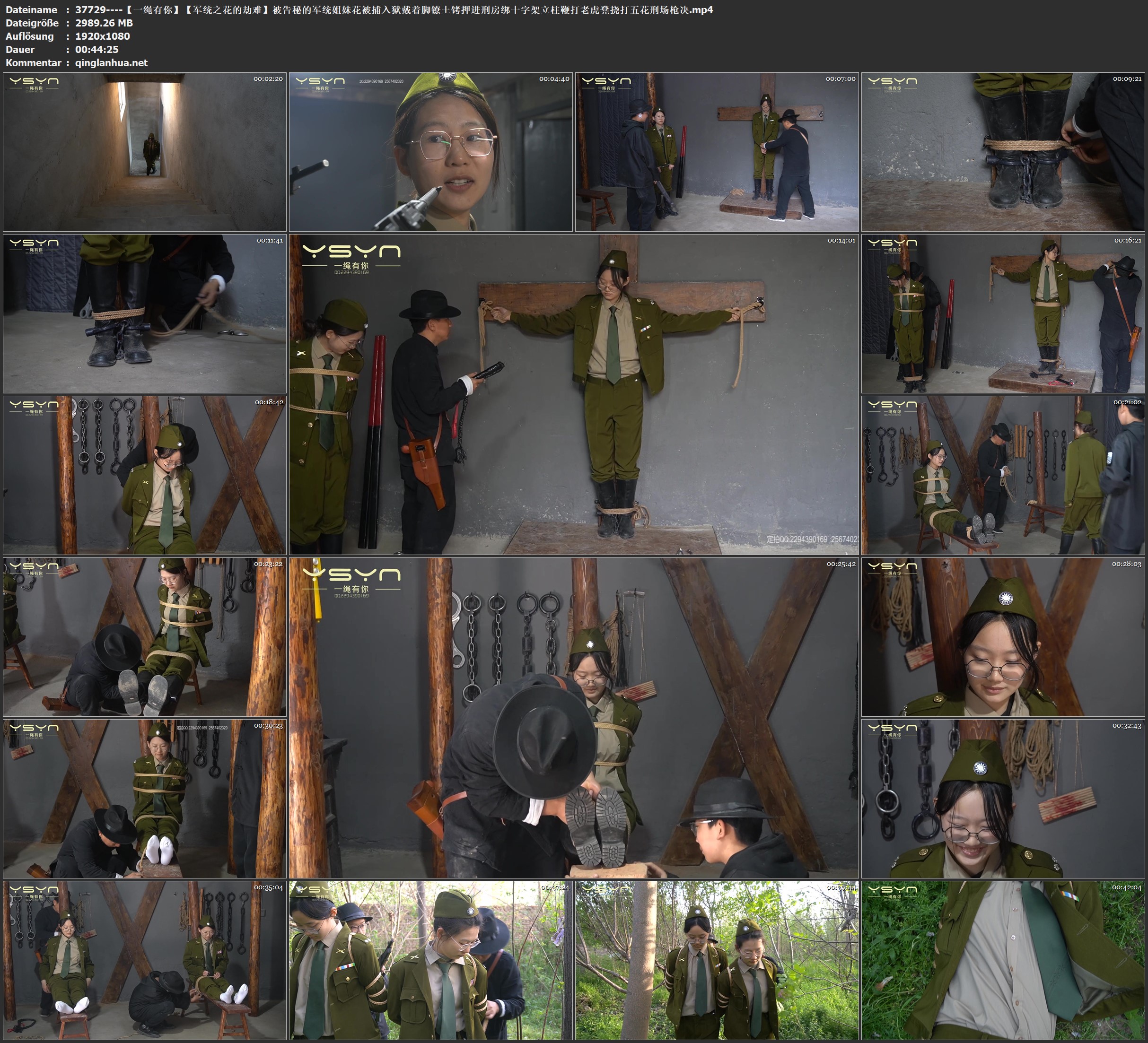Open the frame marked 00:18:42
Image resolution: width=1148 pixels, height=1043 pixels.
(x=145, y=475)
